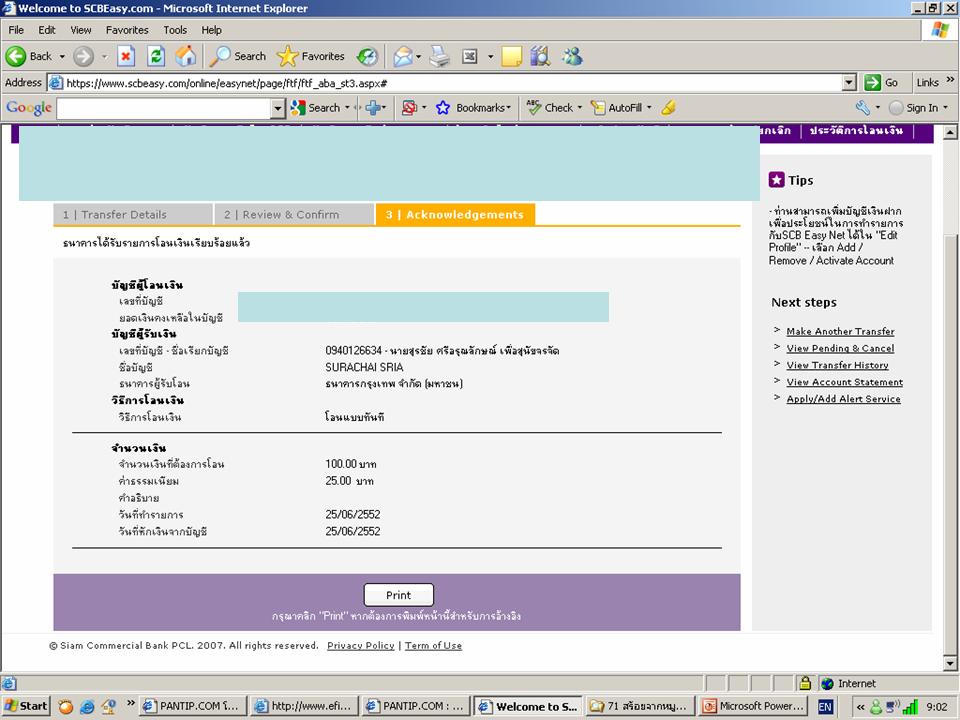Viewport: 960px width, 720px height.
Task: Open the Bookmarks star in the Google toolbar
Action: [x=443, y=108]
